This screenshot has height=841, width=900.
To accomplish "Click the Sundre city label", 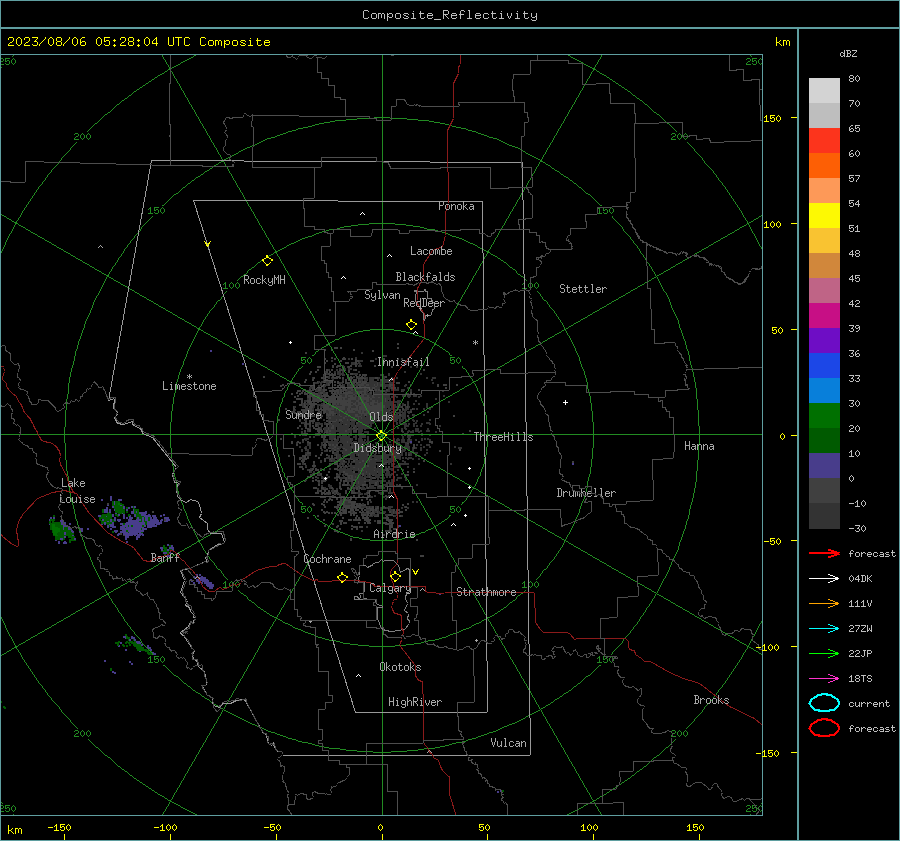I will [x=303, y=414].
